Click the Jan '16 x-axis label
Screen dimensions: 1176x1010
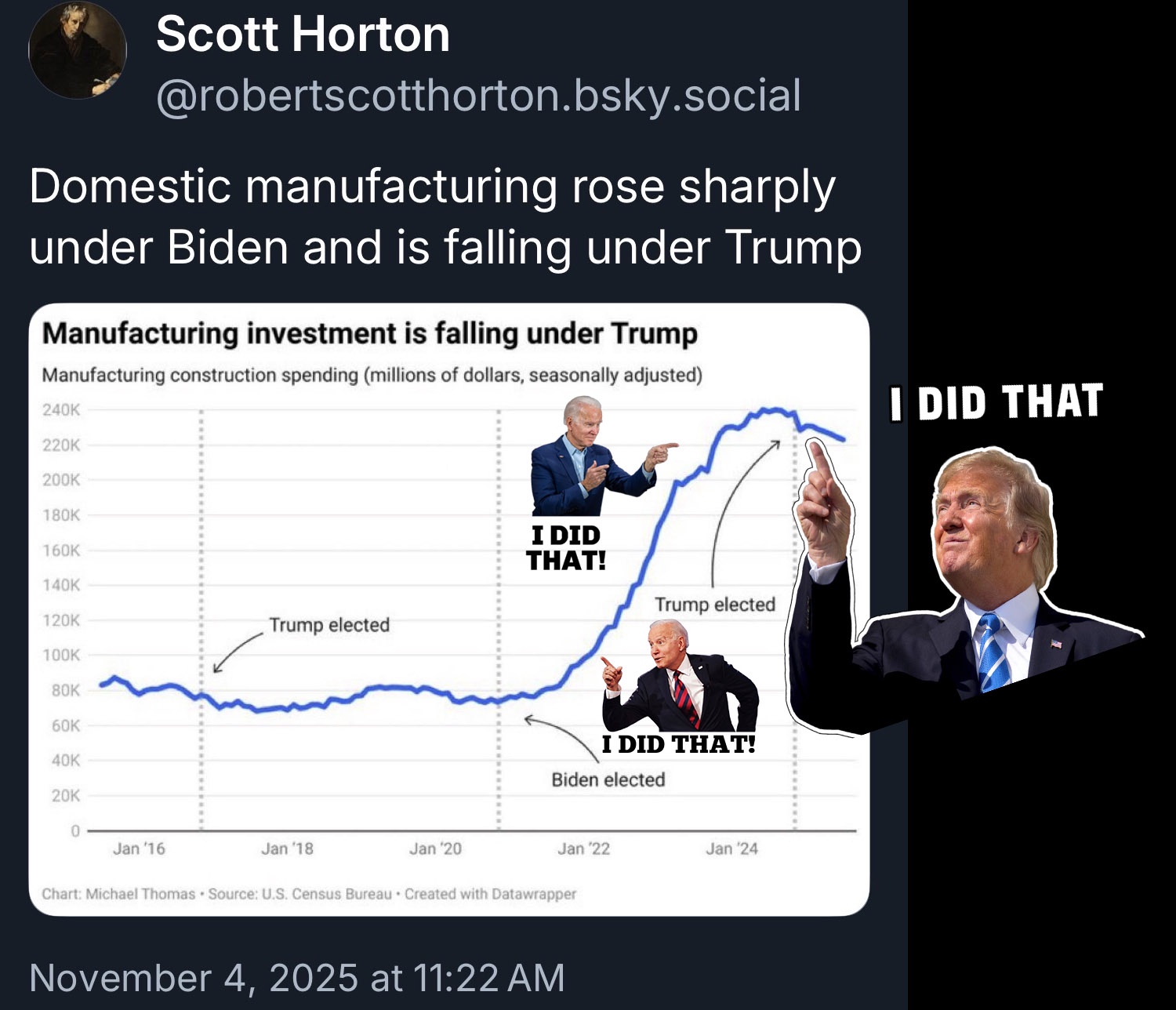coord(139,848)
